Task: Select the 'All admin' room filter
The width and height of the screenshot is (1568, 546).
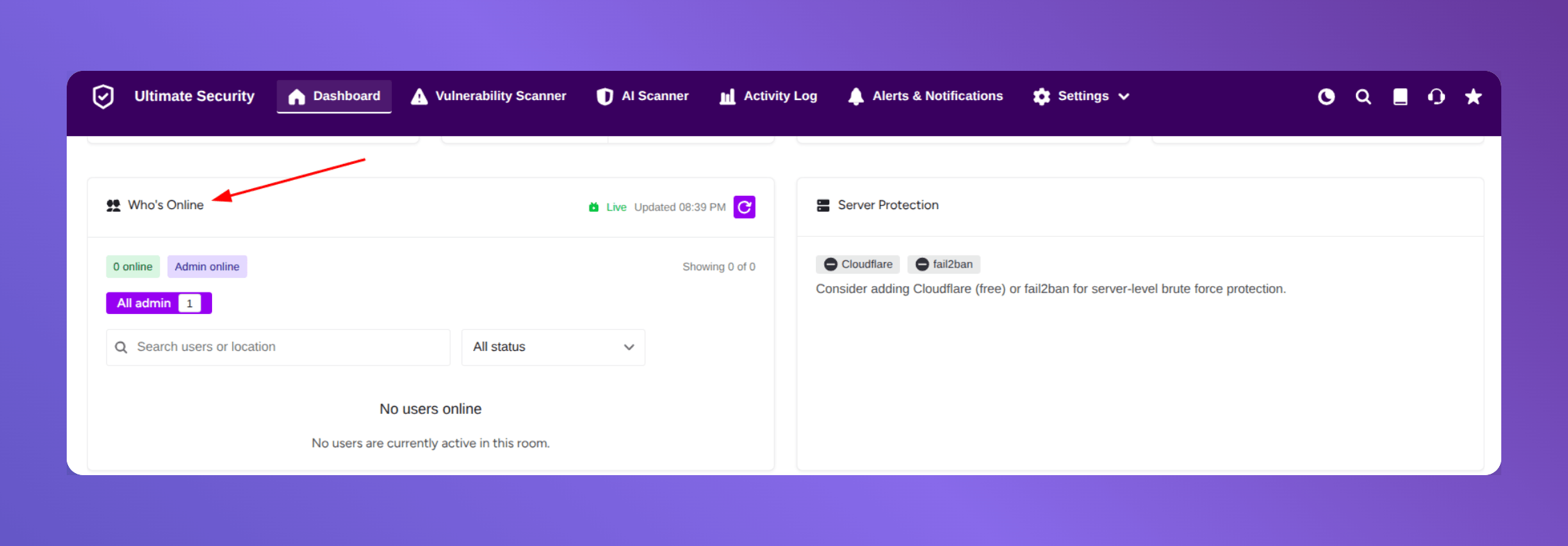Action: (158, 303)
